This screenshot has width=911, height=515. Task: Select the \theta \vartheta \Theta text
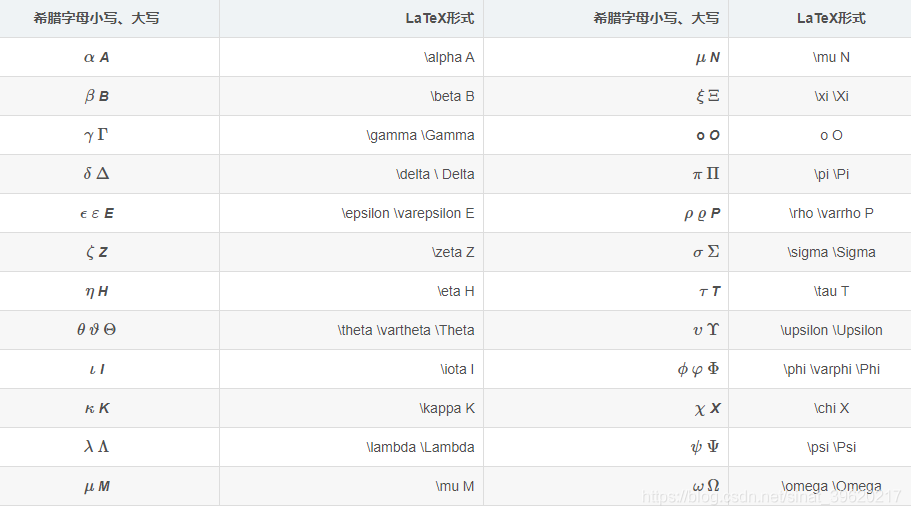[406, 330]
